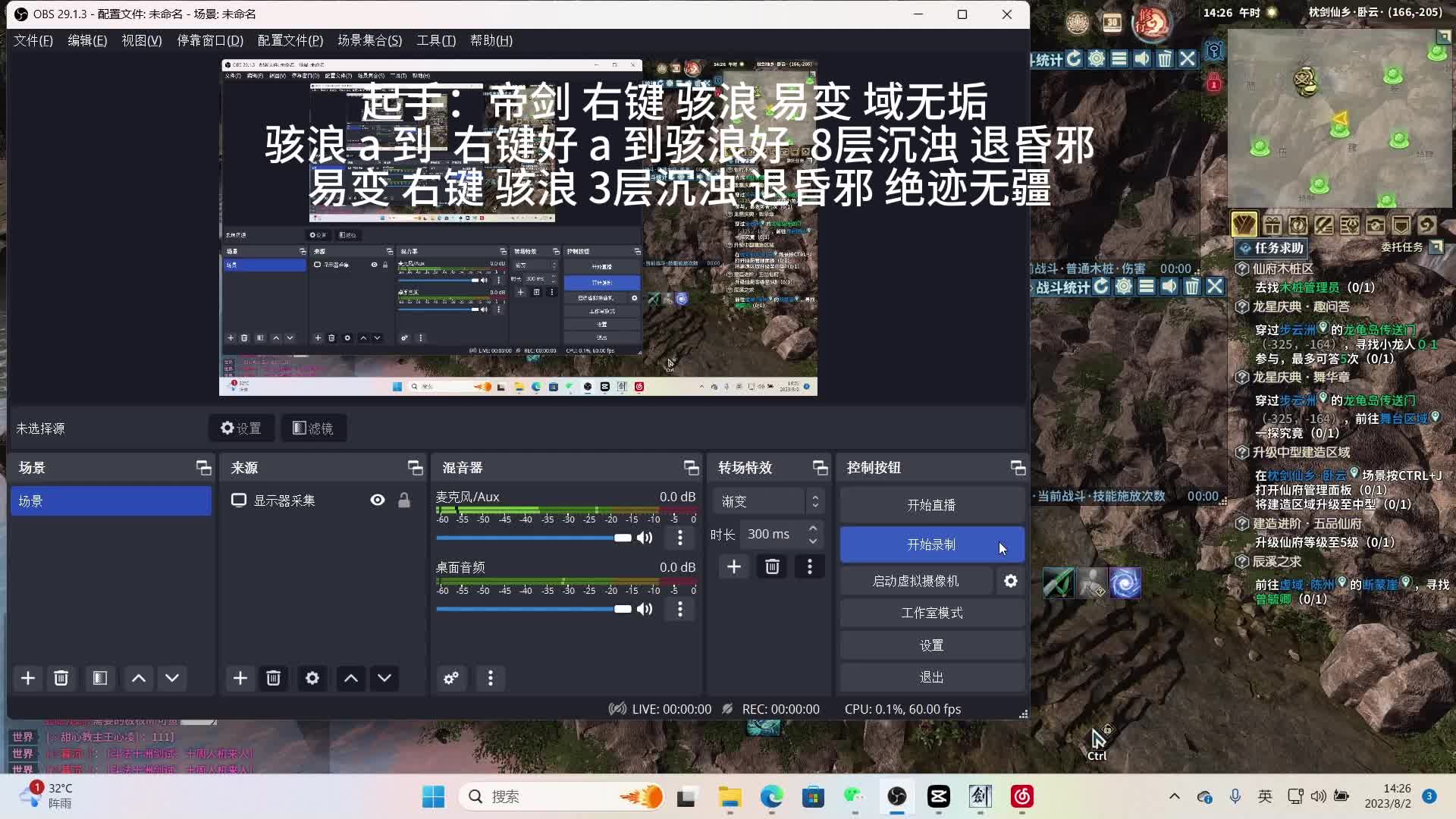Pop out the 转场特效 dock panel
Screen dimensions: 1456x819
coord(820,468)
